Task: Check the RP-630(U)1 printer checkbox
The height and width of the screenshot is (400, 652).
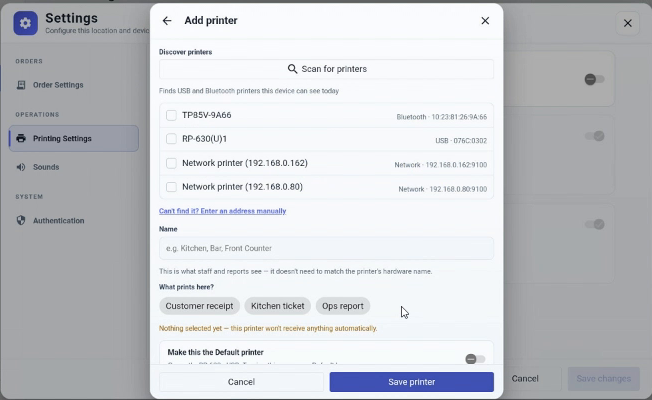Action: (171, 139)
